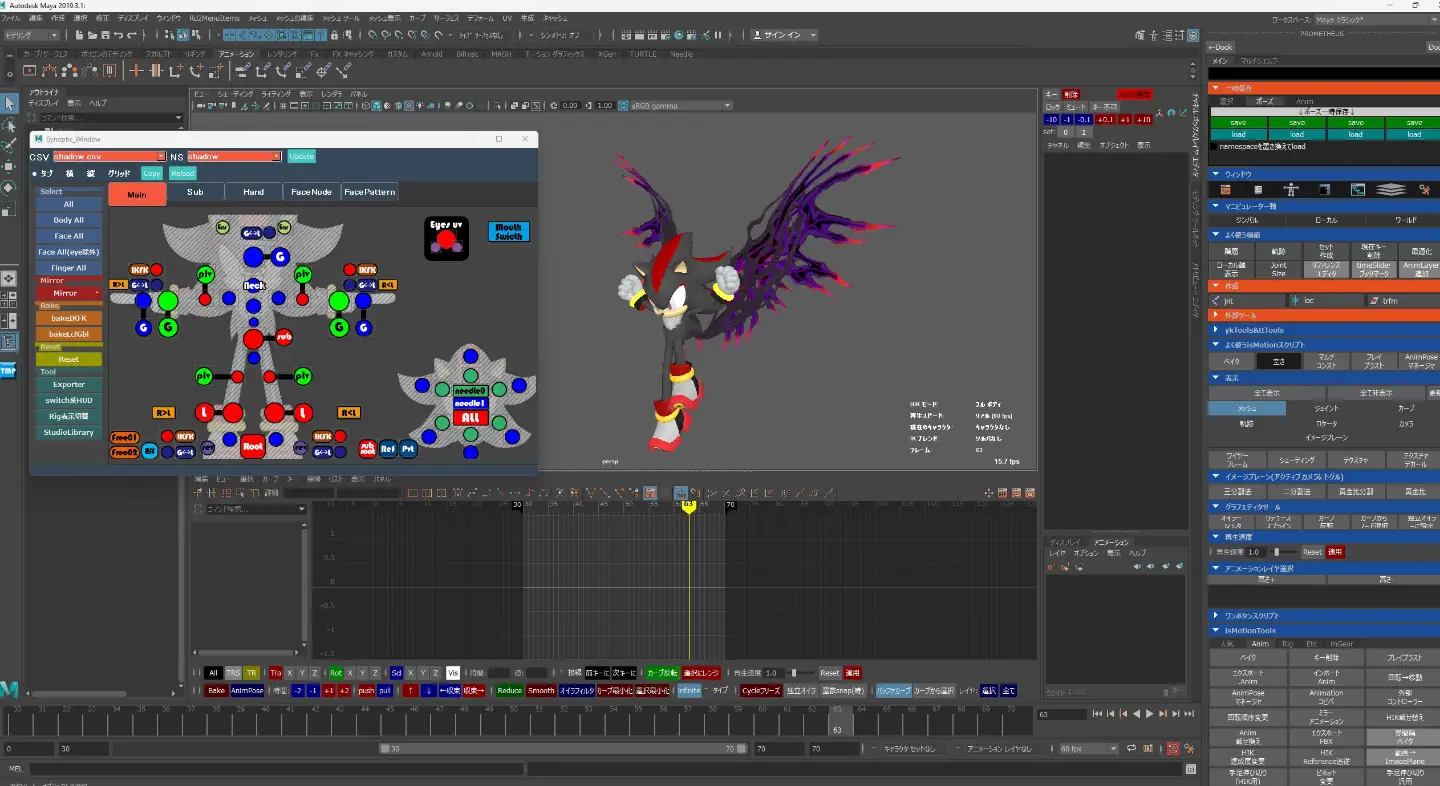The width and height of the screenshot is (1440, 786).
Task: Click the teal Update button
Action: 301,156
